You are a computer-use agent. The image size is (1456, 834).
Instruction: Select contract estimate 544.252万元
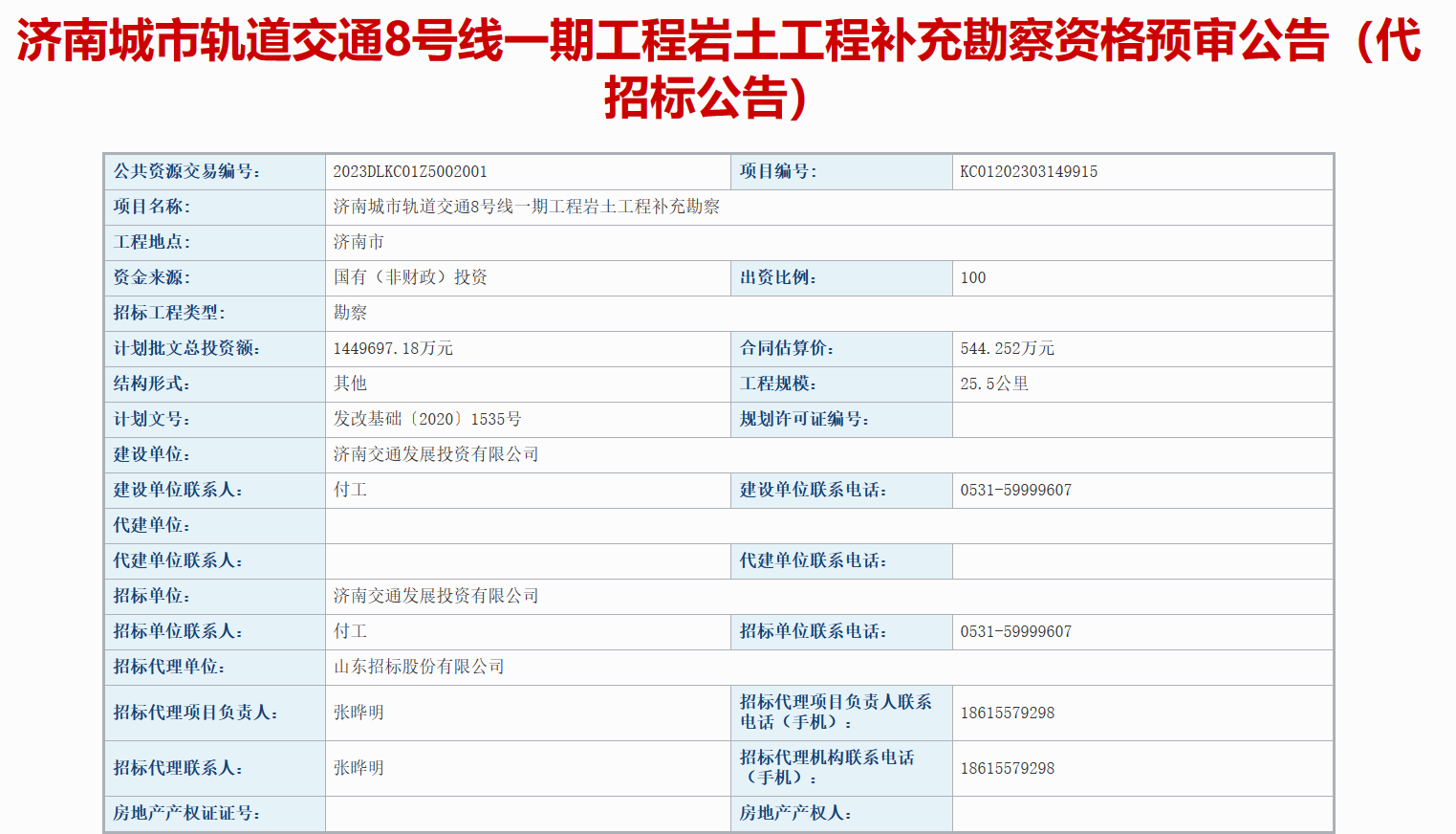1008,348
